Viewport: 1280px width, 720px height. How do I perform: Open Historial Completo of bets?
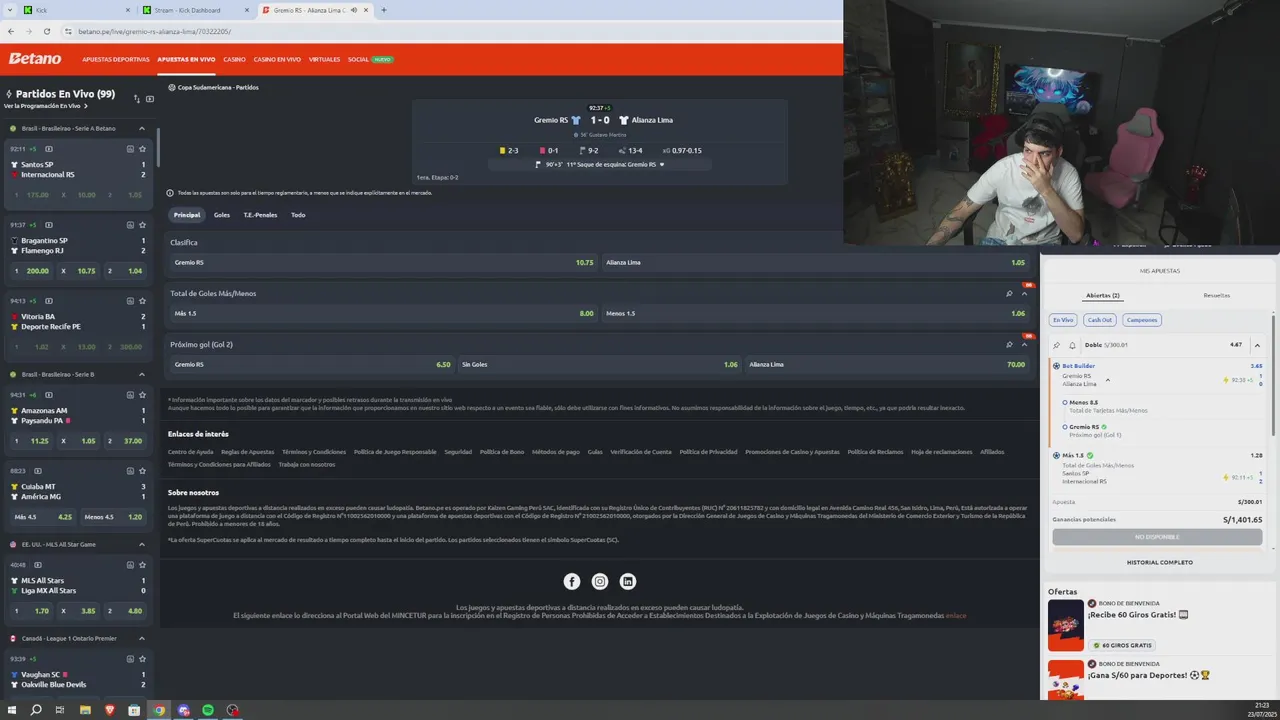coord(1159,563)
